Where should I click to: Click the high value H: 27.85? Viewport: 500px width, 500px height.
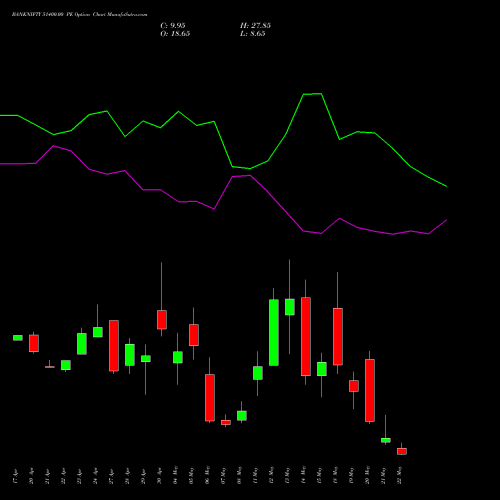tap(255, 25)
